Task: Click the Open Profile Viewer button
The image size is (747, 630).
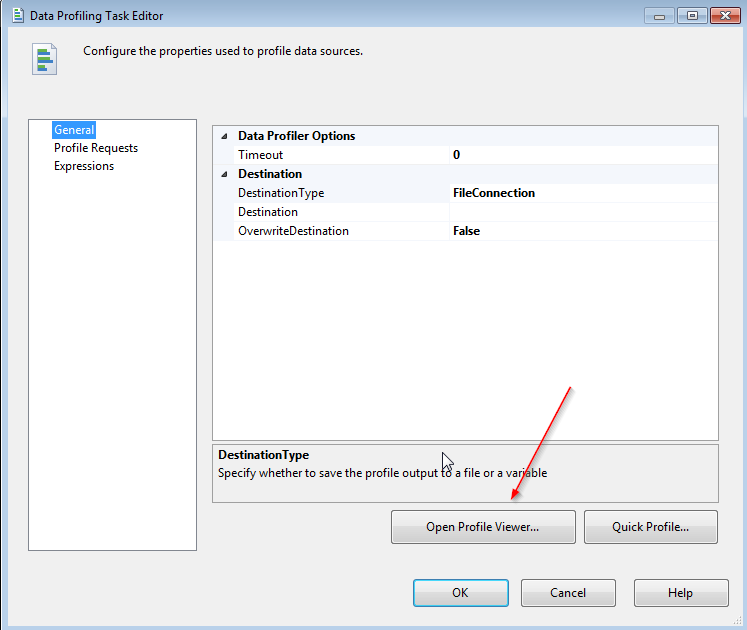Action: tap(483, 527)
